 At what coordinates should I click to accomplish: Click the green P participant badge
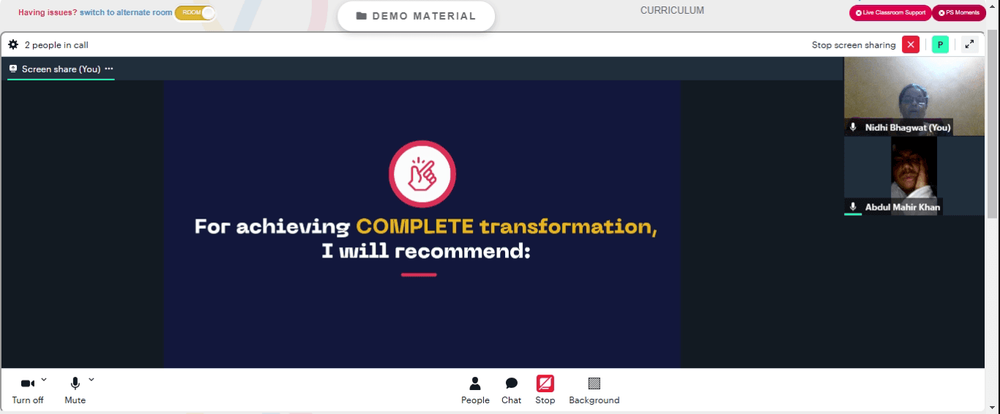940,45
